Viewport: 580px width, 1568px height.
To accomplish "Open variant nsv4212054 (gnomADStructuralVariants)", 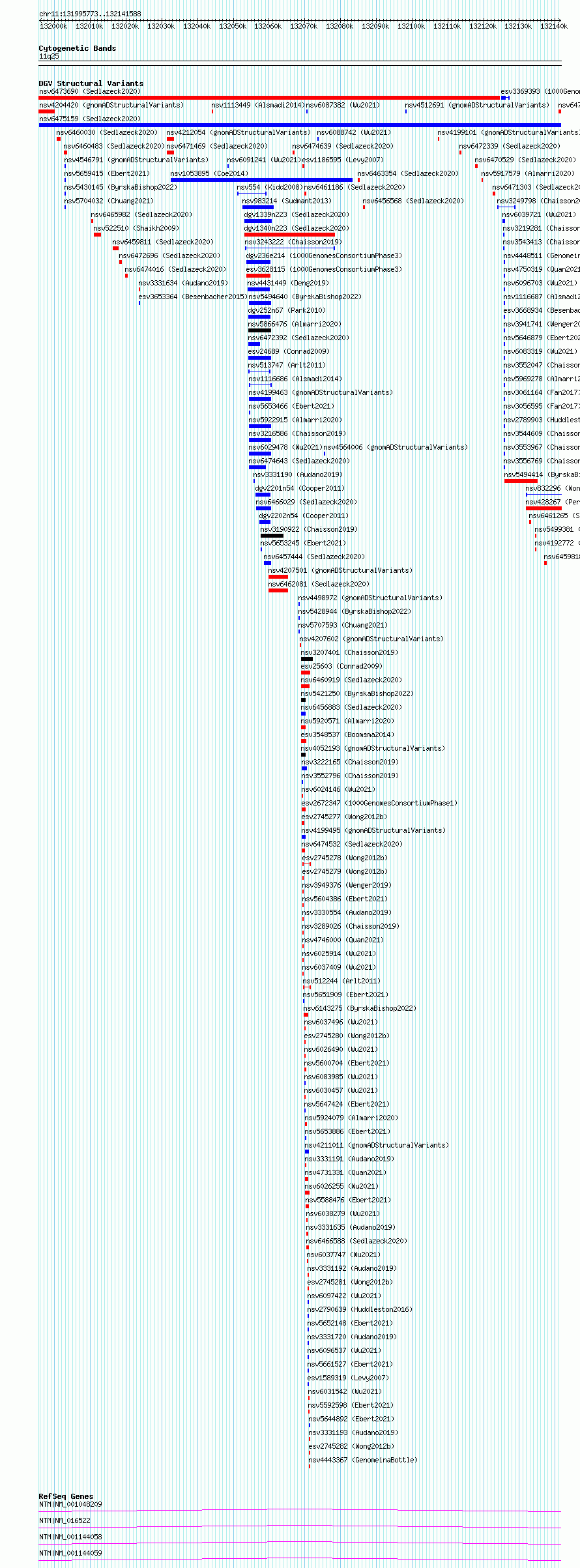I will tap(239, 132).
